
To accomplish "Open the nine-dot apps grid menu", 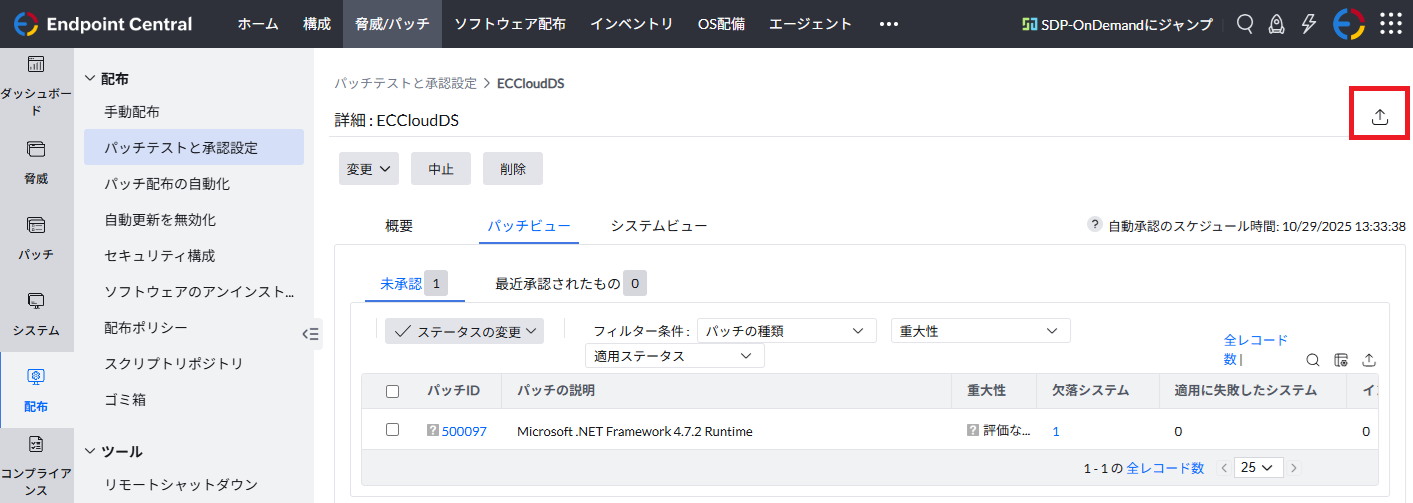I will [1391, 24].
